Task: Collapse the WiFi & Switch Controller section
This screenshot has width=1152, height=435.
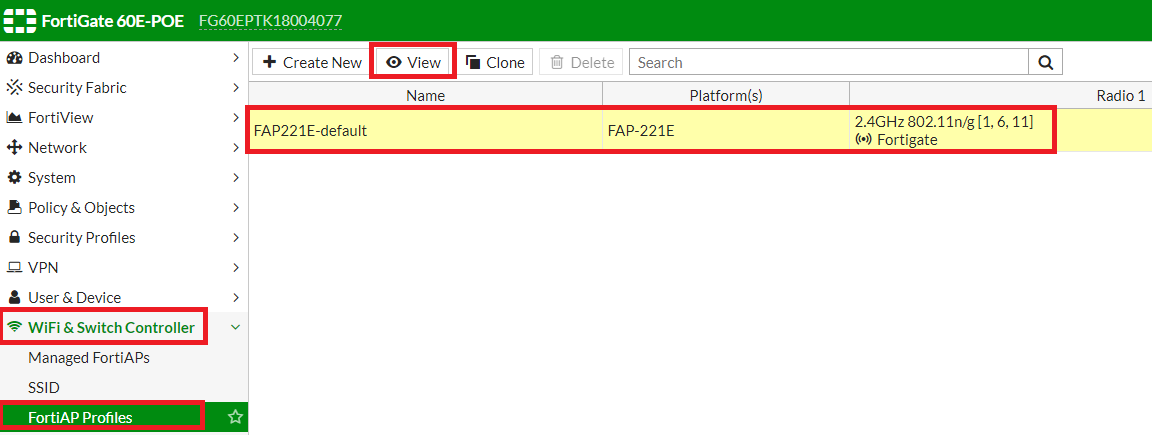Action: point(235,328)
